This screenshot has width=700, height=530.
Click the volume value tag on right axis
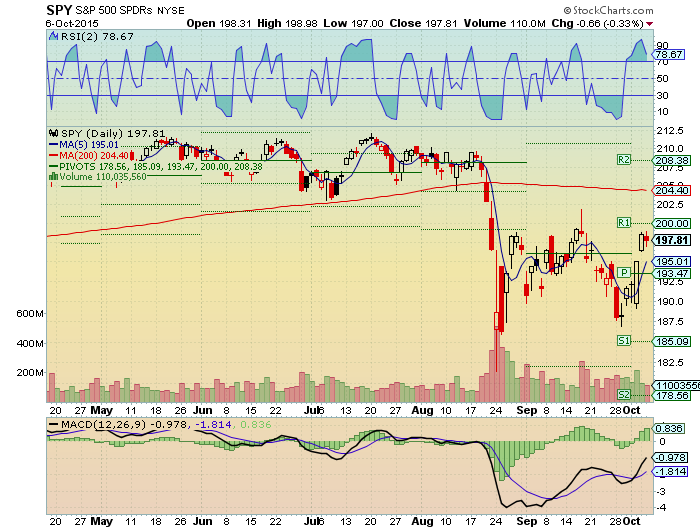676,385
